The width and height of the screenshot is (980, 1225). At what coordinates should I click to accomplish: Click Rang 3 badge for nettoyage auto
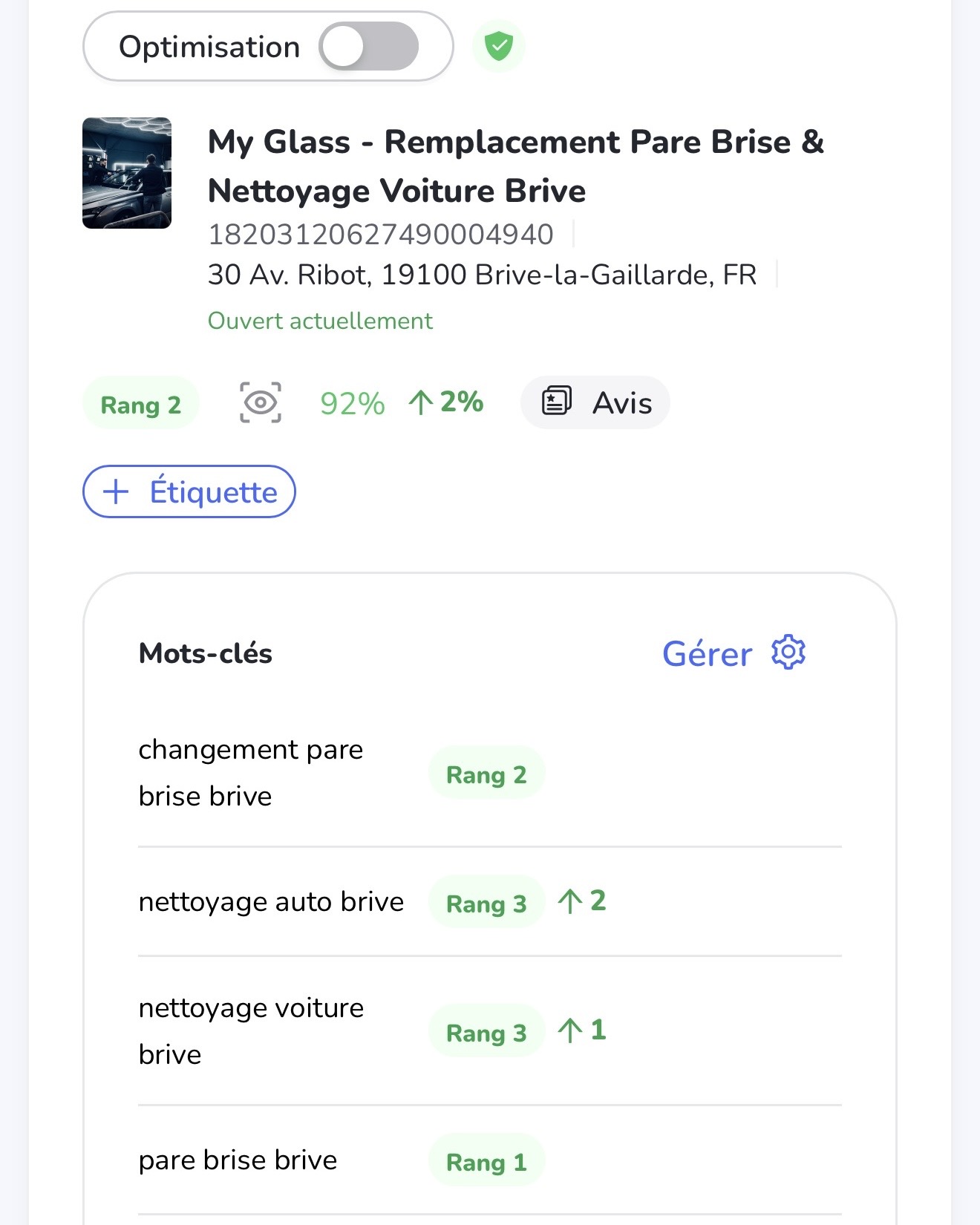click(x=486, y=903)
